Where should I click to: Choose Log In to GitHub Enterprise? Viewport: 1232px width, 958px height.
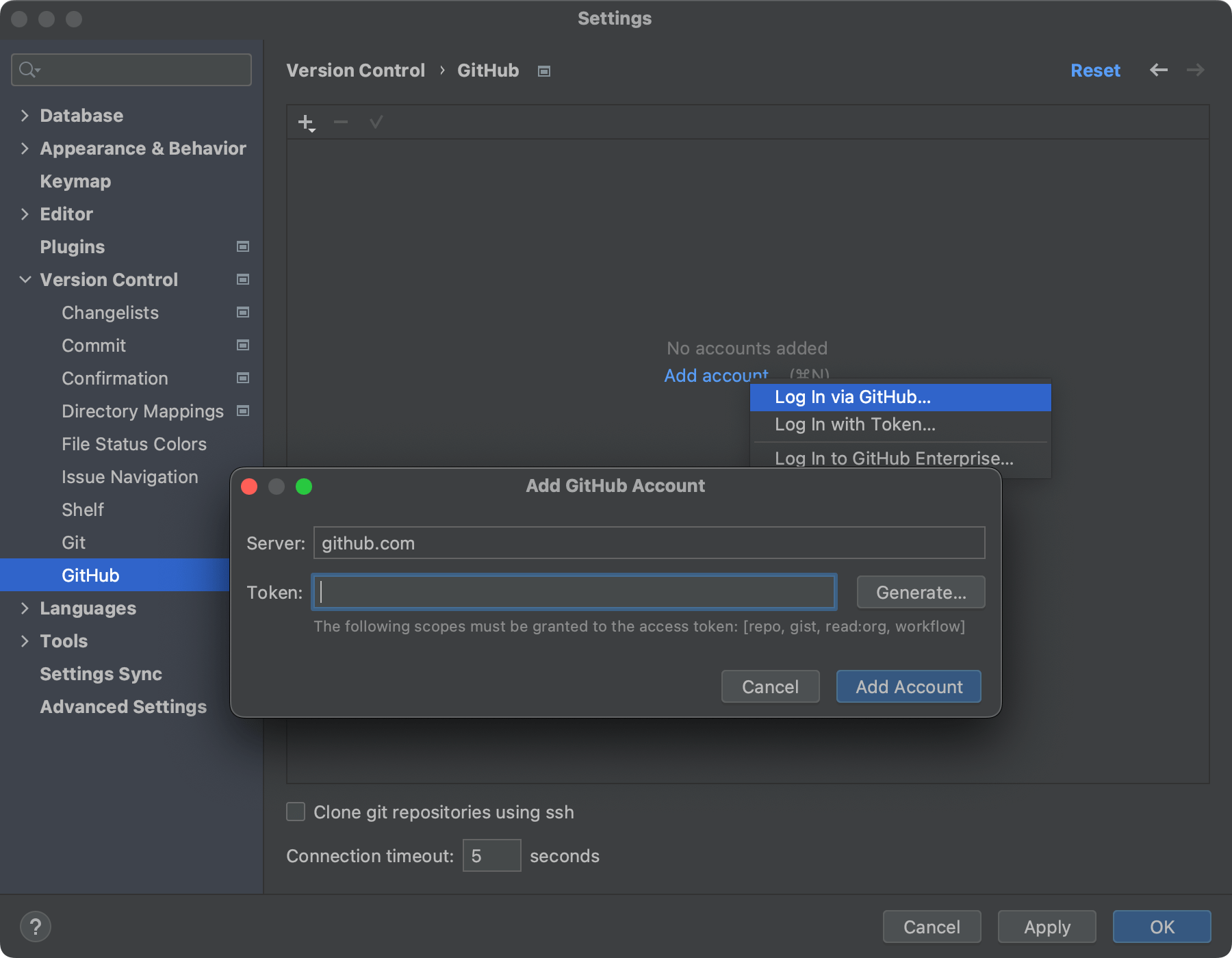pos(893,458)
